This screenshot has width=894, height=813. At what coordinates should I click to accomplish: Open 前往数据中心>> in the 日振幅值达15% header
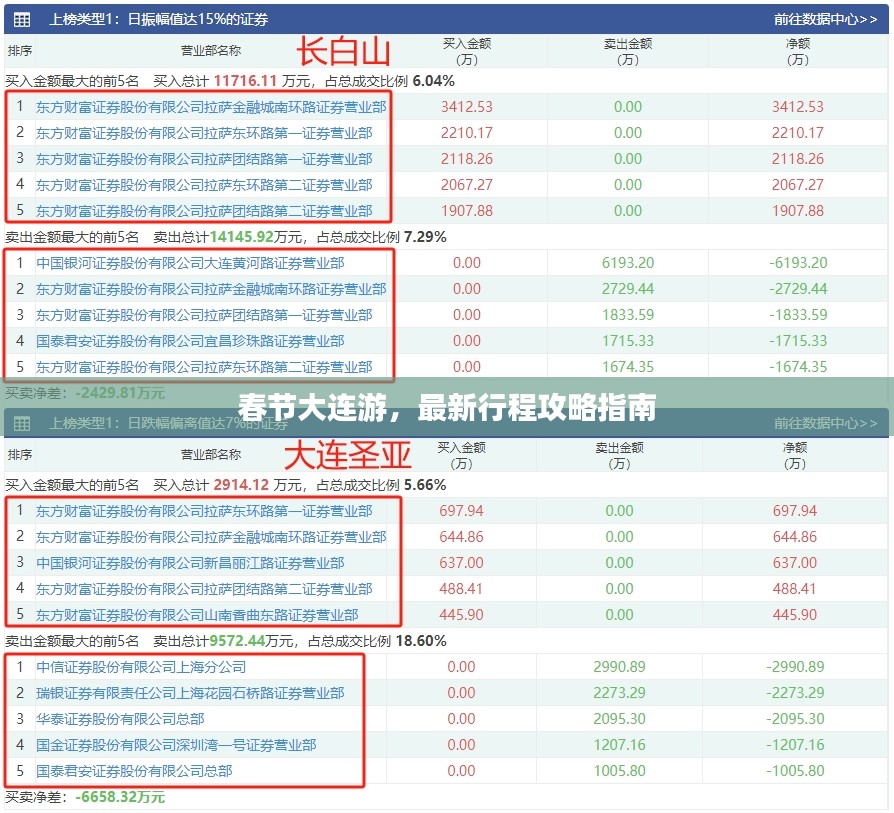coord(825,19)
